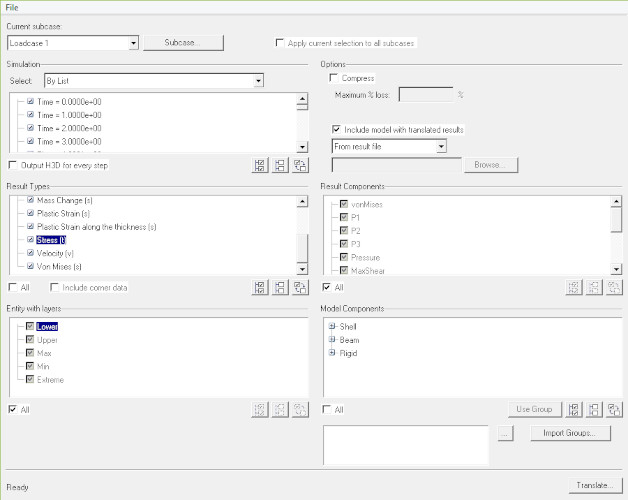Viewport: 628px width, 500px height.
Task: Toggle Apply current selection to all subcases
Action: pyautogui.click(x=280, y=43)
